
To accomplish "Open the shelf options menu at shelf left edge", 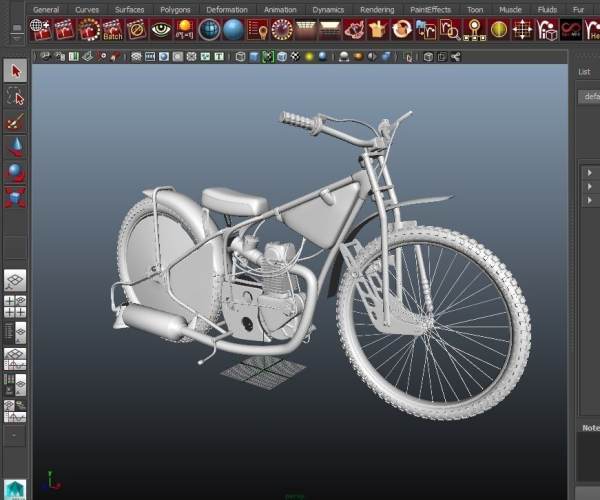I will (x=17, y=37).
